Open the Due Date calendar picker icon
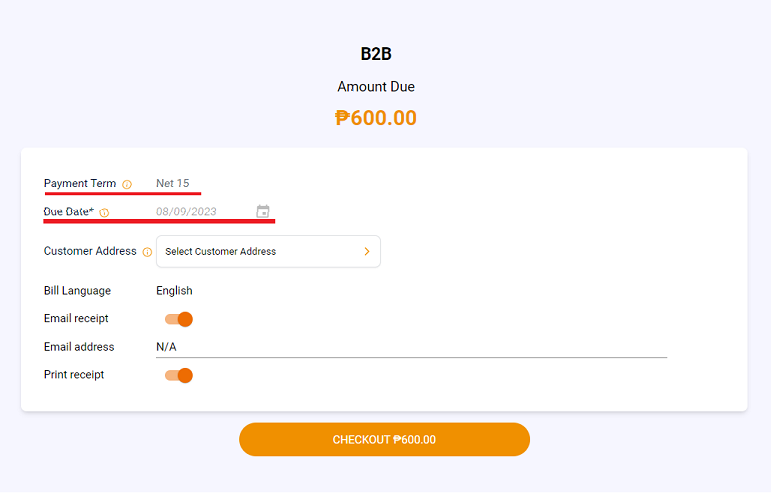This screenshot has height=499, width=771. tap(263, 211)
